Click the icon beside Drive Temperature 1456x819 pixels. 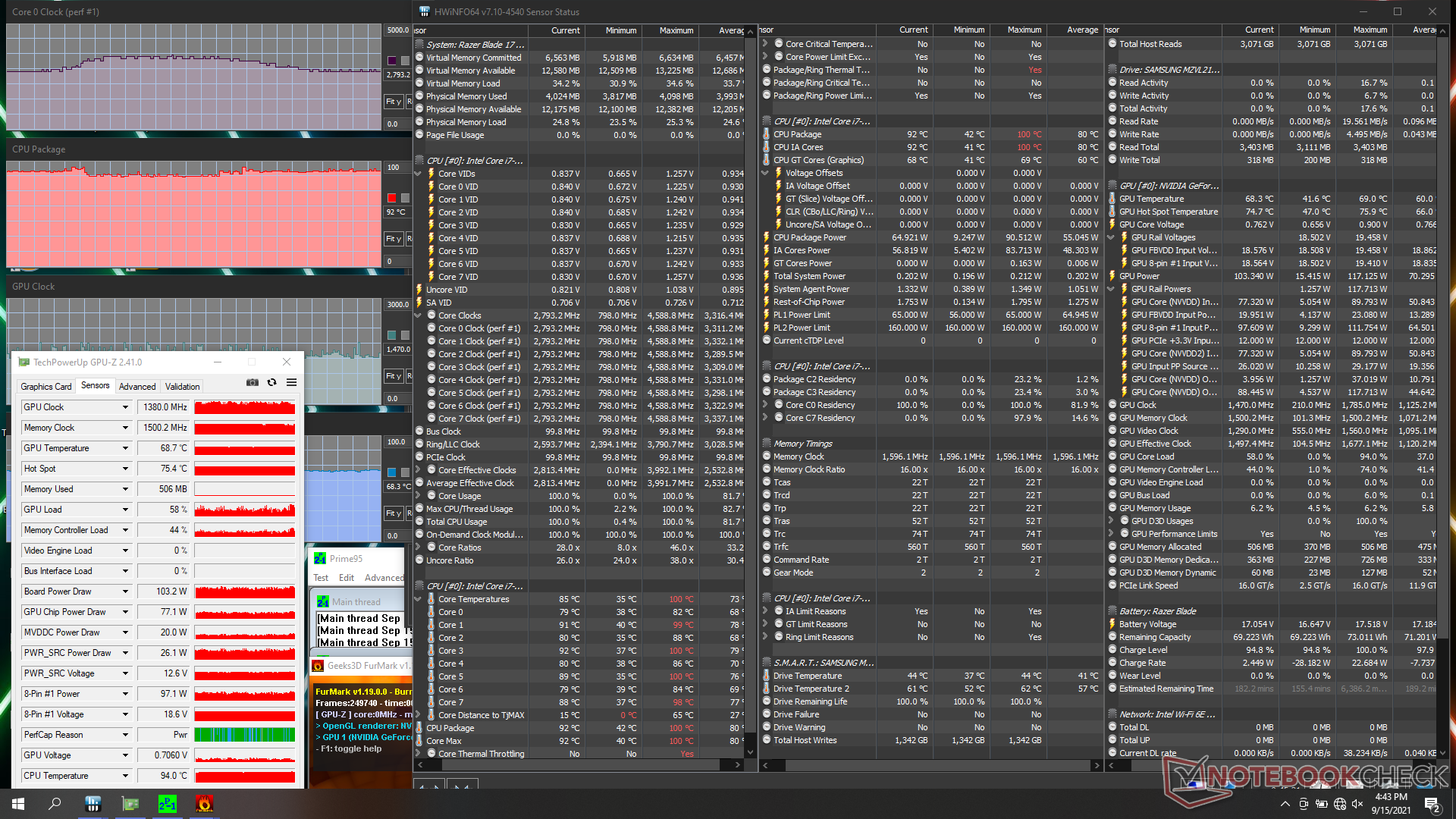[x=767, y=676]
